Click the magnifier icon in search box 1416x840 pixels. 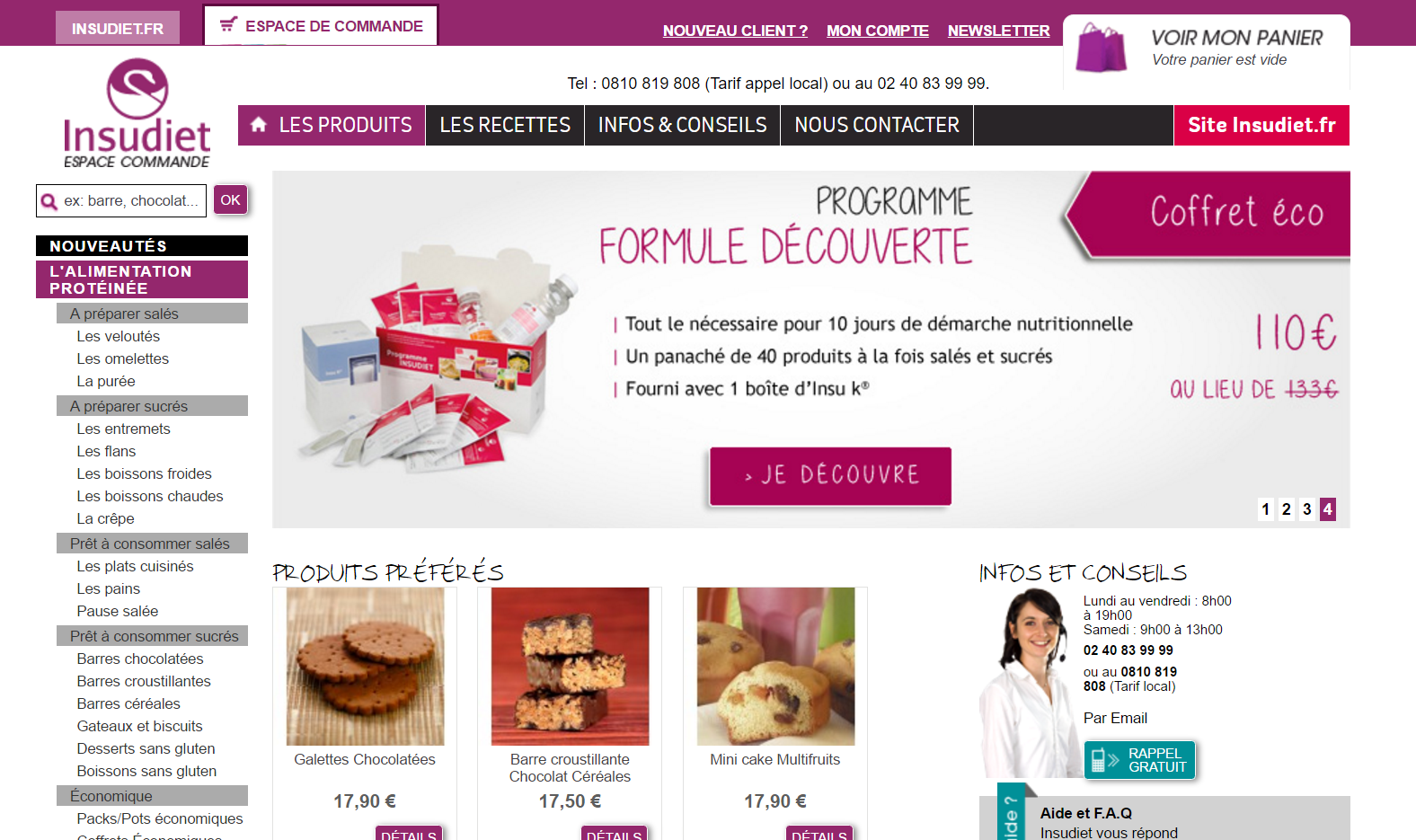pyautogui.click(x=49, y=201)
